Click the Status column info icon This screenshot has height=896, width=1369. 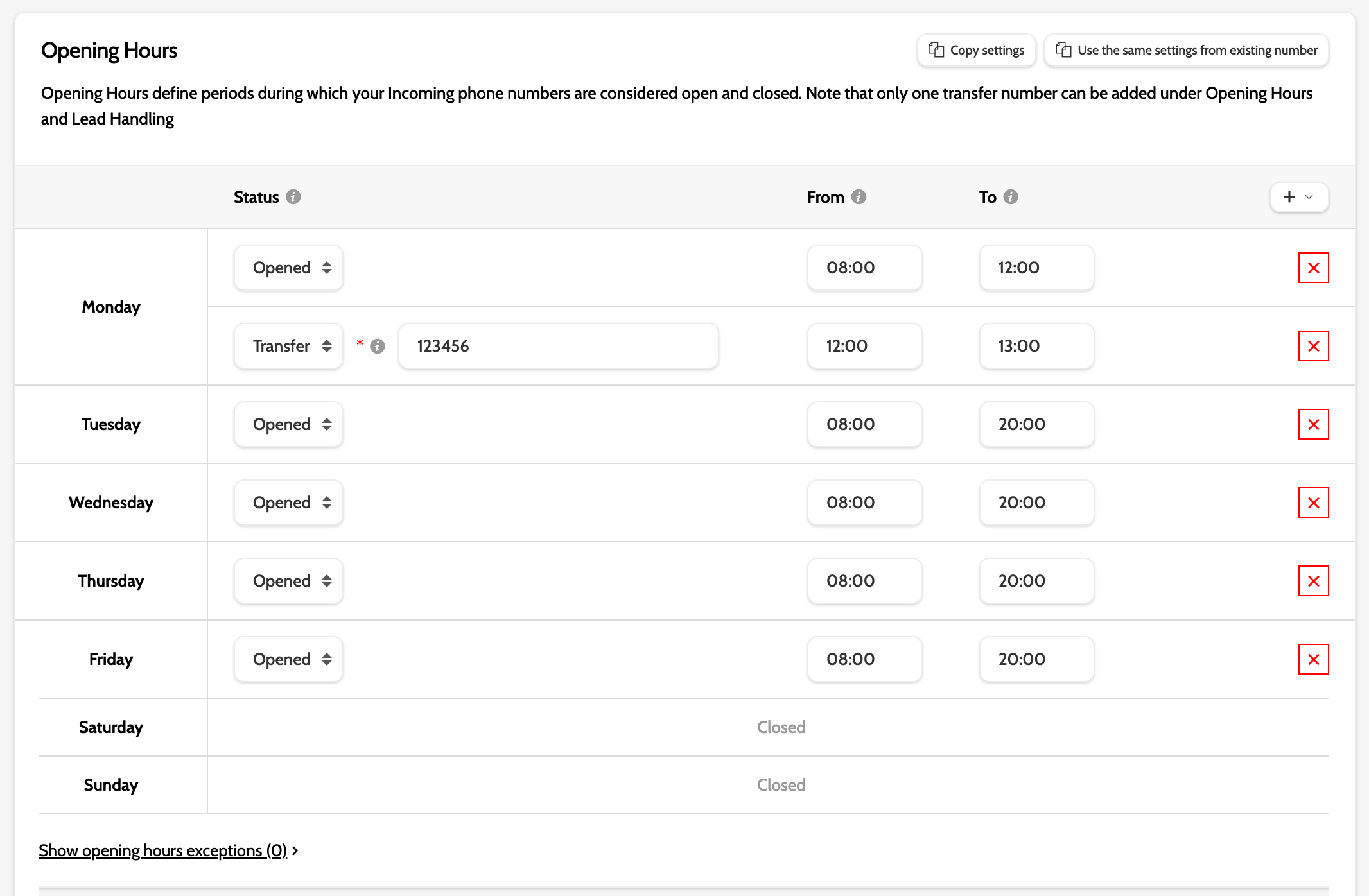(x=293, y=197)
